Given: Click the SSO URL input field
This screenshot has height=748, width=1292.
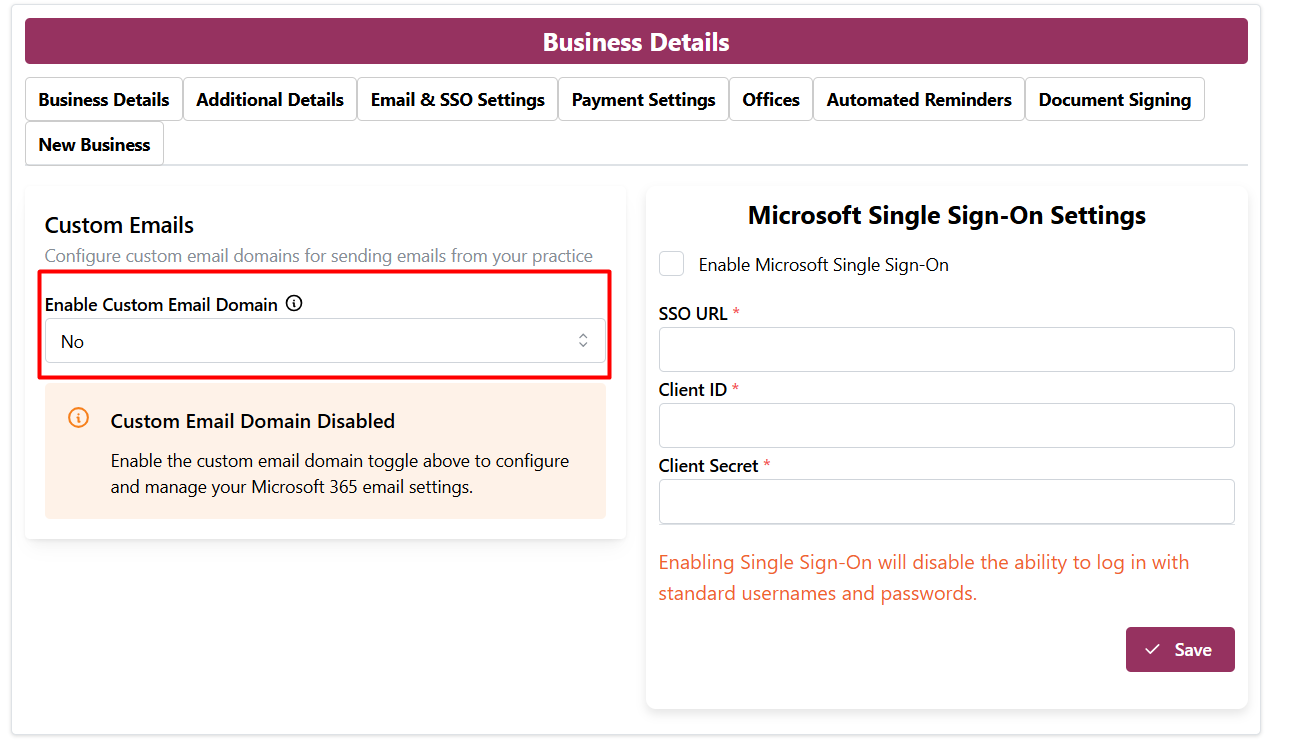Looking at the screenshot, I should point(946,350).
